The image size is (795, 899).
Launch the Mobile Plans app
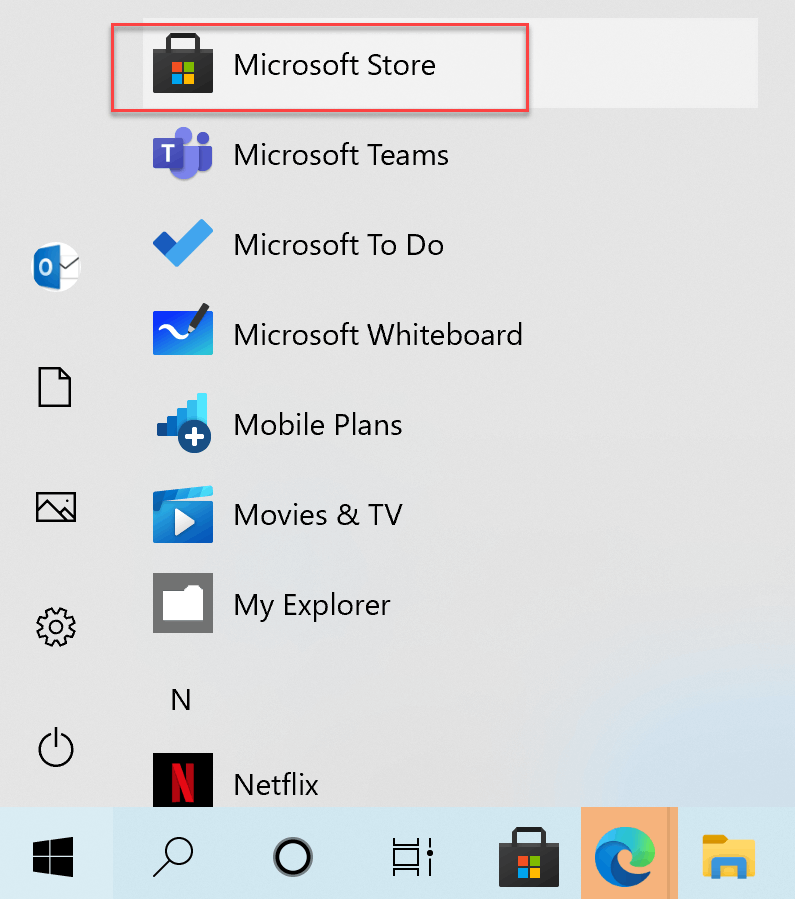coord(450,424)
